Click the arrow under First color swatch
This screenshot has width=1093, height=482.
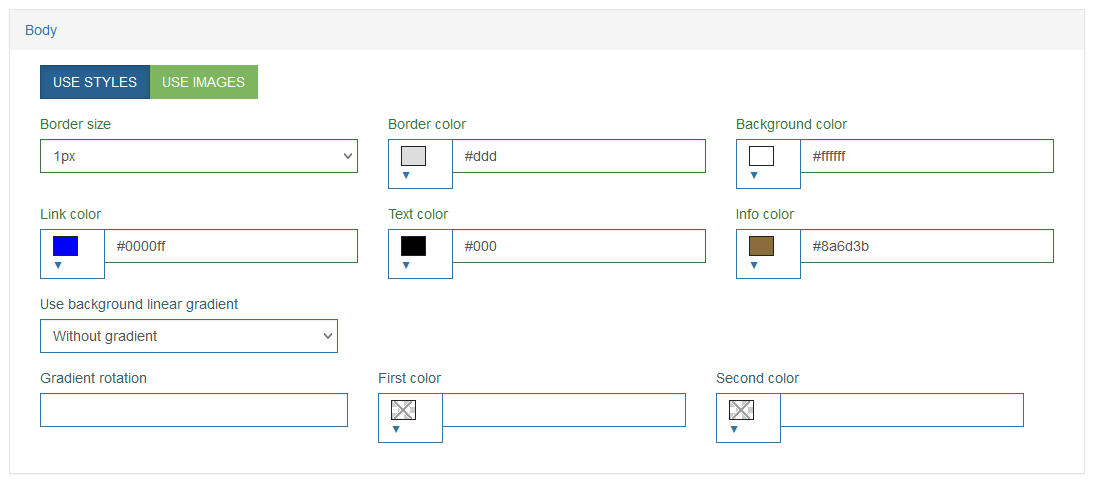point(396,429)
